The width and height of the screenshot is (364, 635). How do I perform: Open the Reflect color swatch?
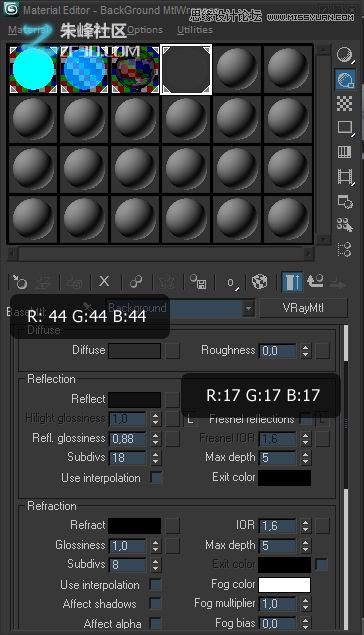[134, 400]
